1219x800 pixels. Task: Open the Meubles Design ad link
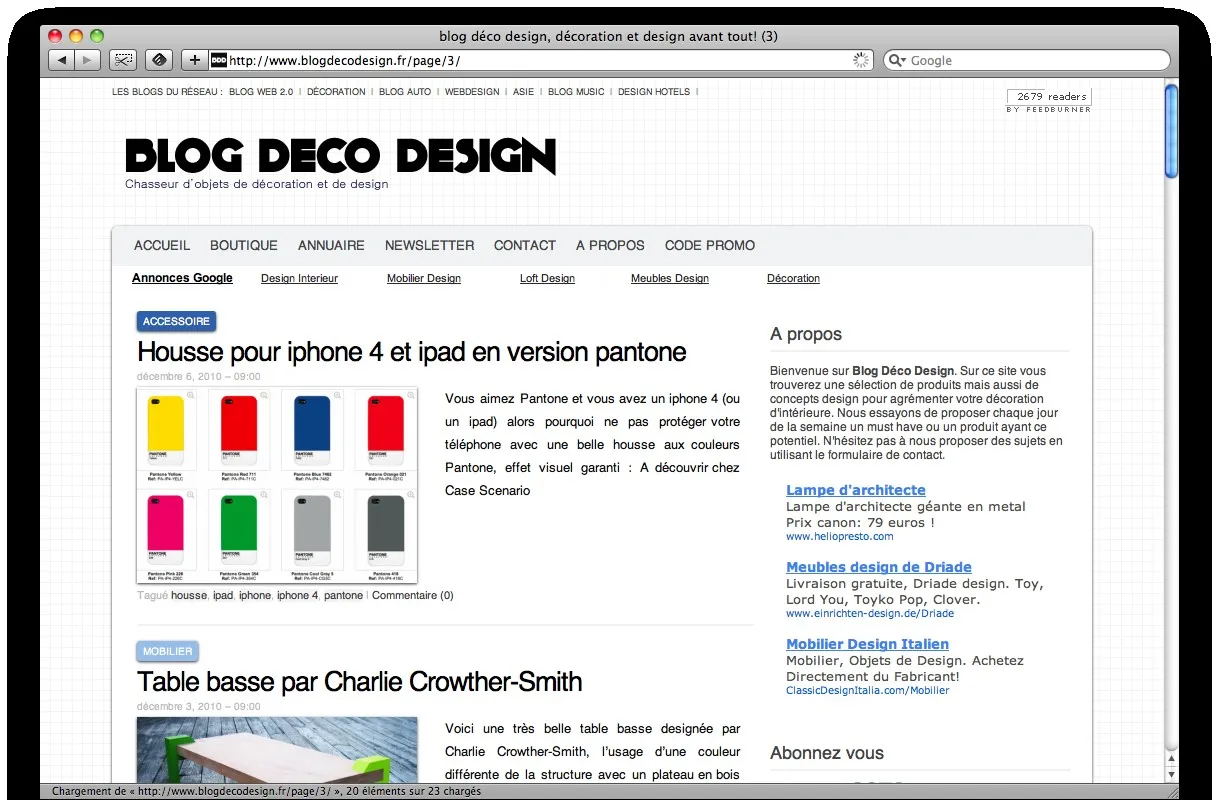[670, 279]
